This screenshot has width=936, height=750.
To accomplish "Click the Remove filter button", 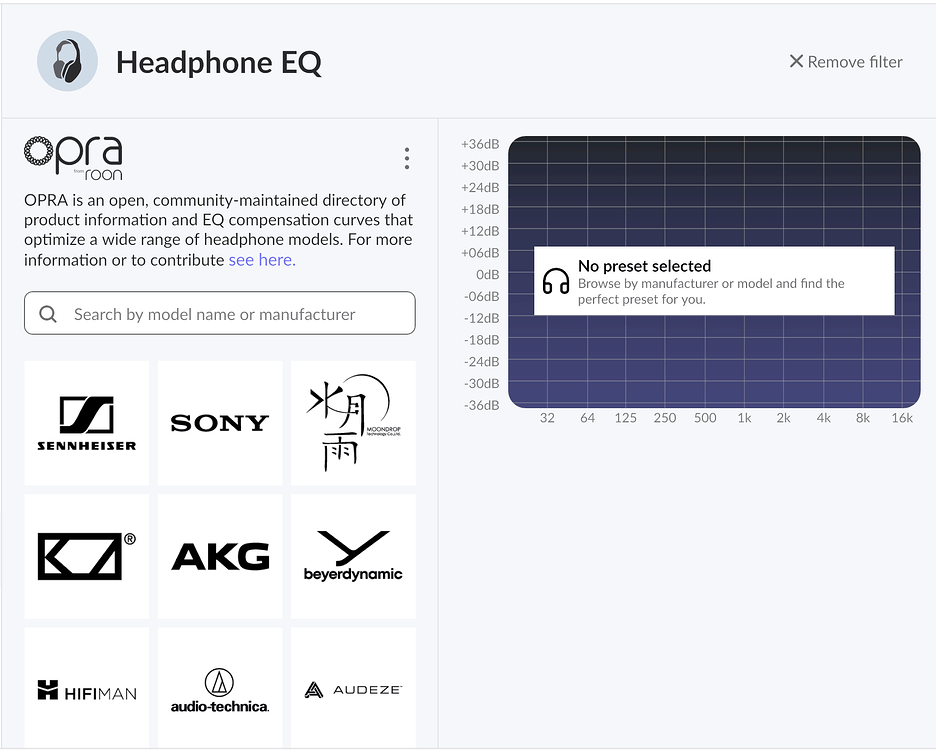I will 845,62.
